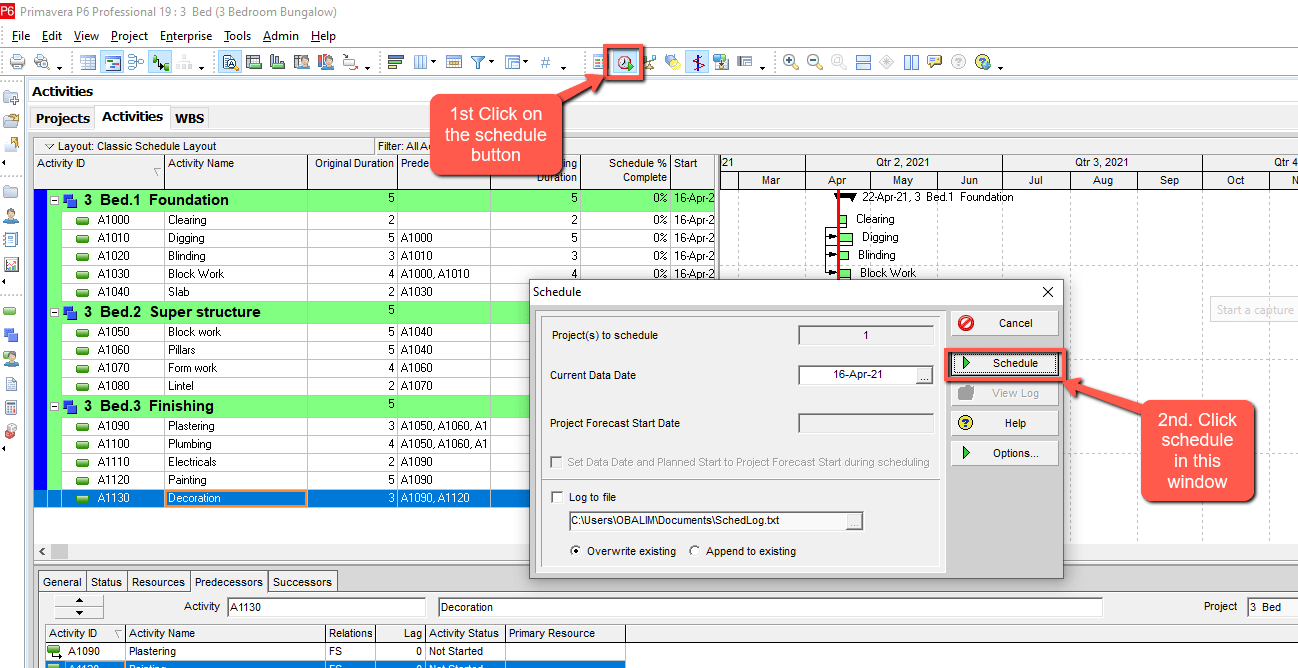This screenshot has height=668, width=1298.
Task: Click the Project field showing 3 Bed
Action: click(1272, 607)
